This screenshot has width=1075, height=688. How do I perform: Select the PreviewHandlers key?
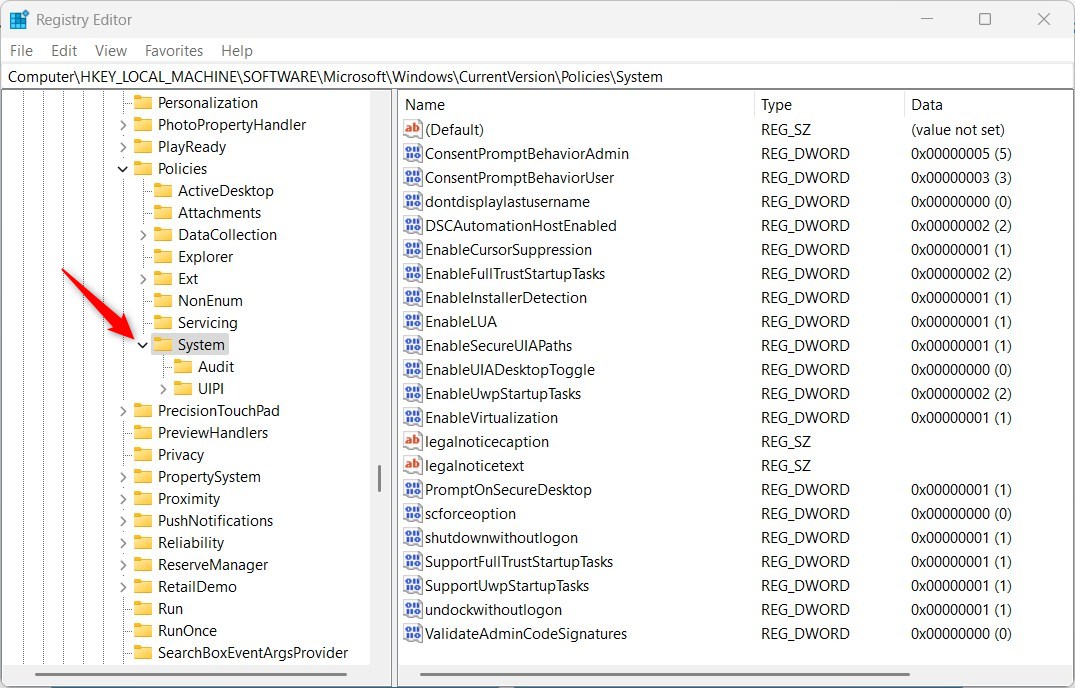click(x=213, y=432)
